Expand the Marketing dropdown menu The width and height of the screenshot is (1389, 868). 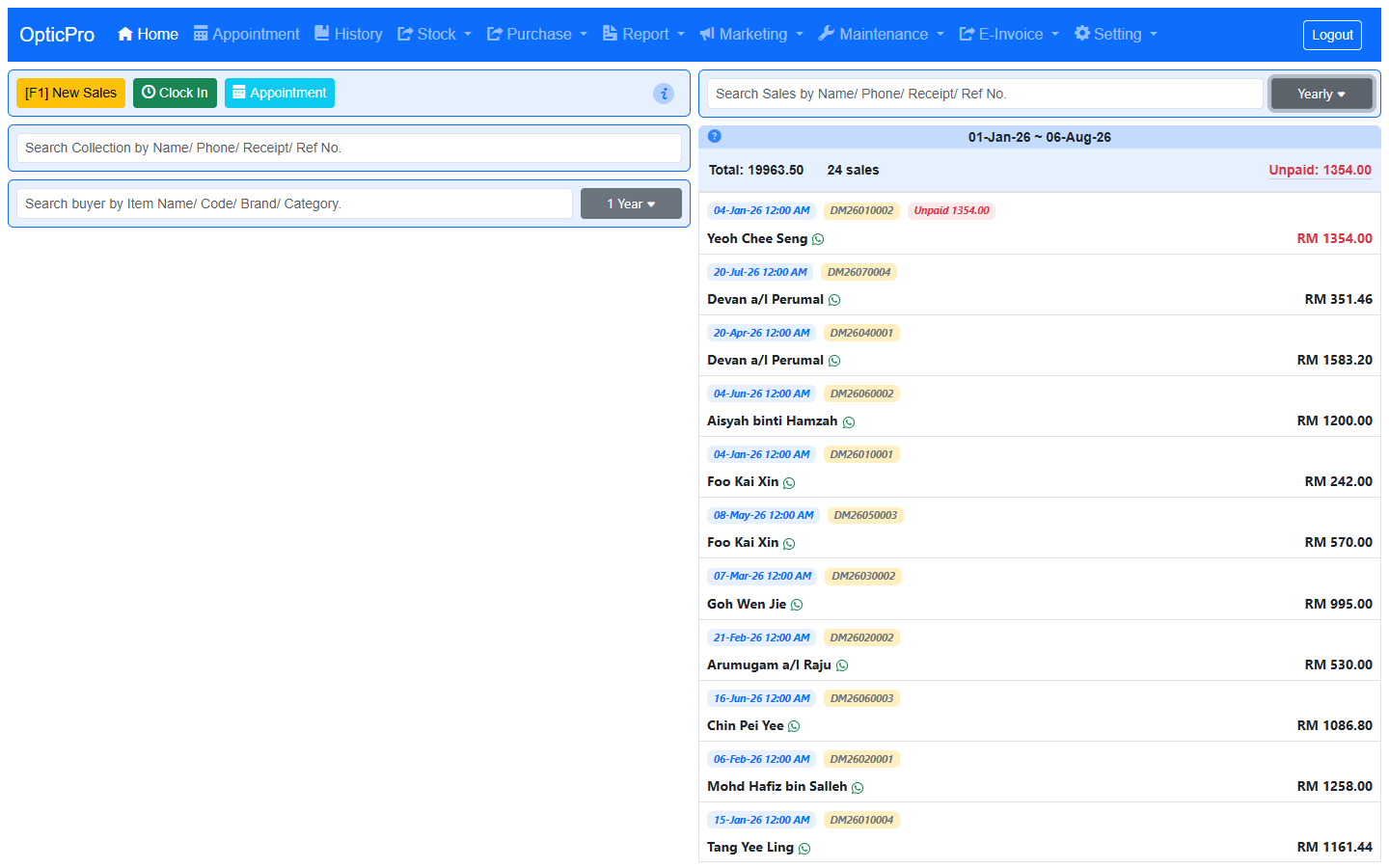751,34
